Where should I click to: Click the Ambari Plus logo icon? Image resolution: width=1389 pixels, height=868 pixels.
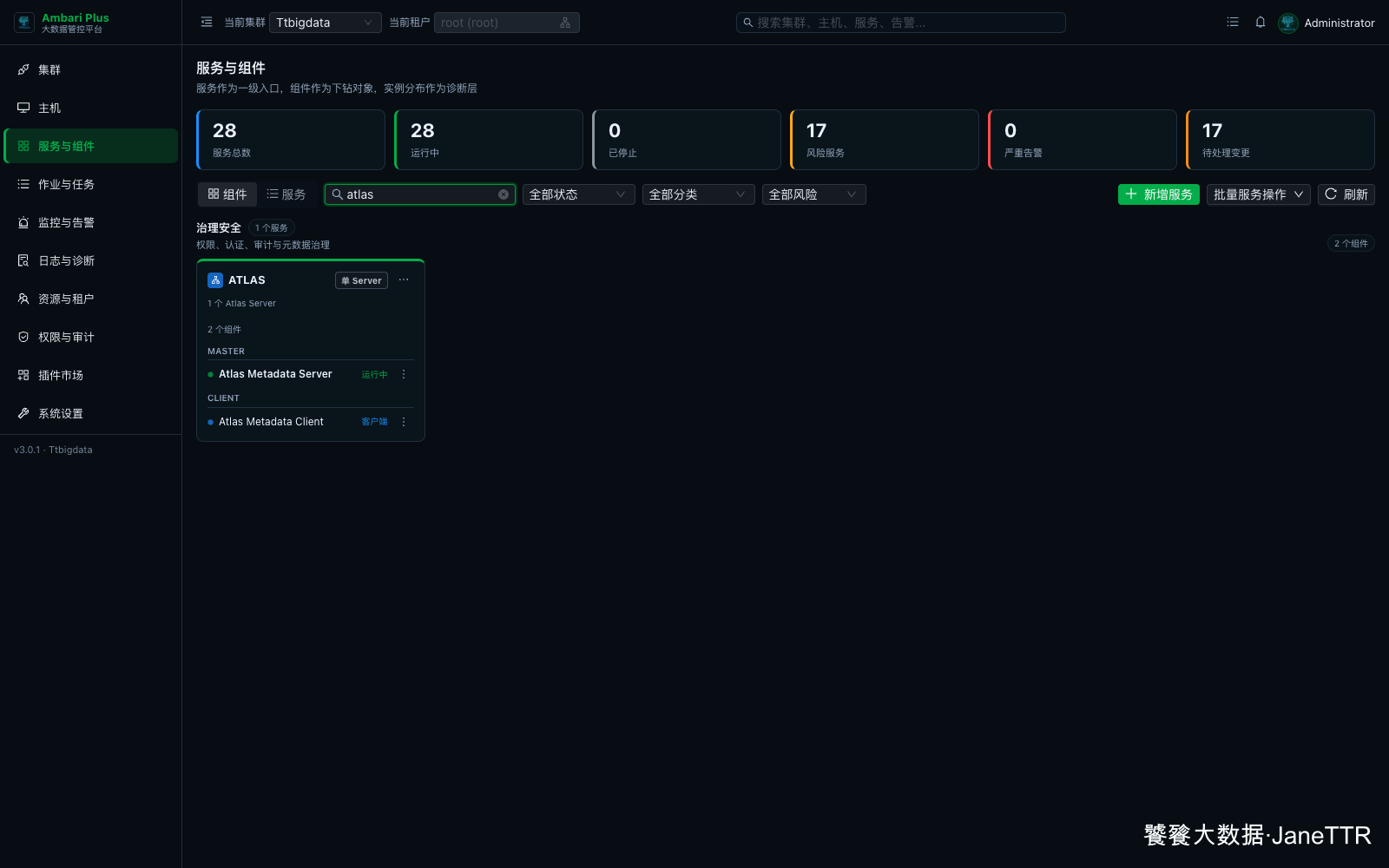coord(24,23)
